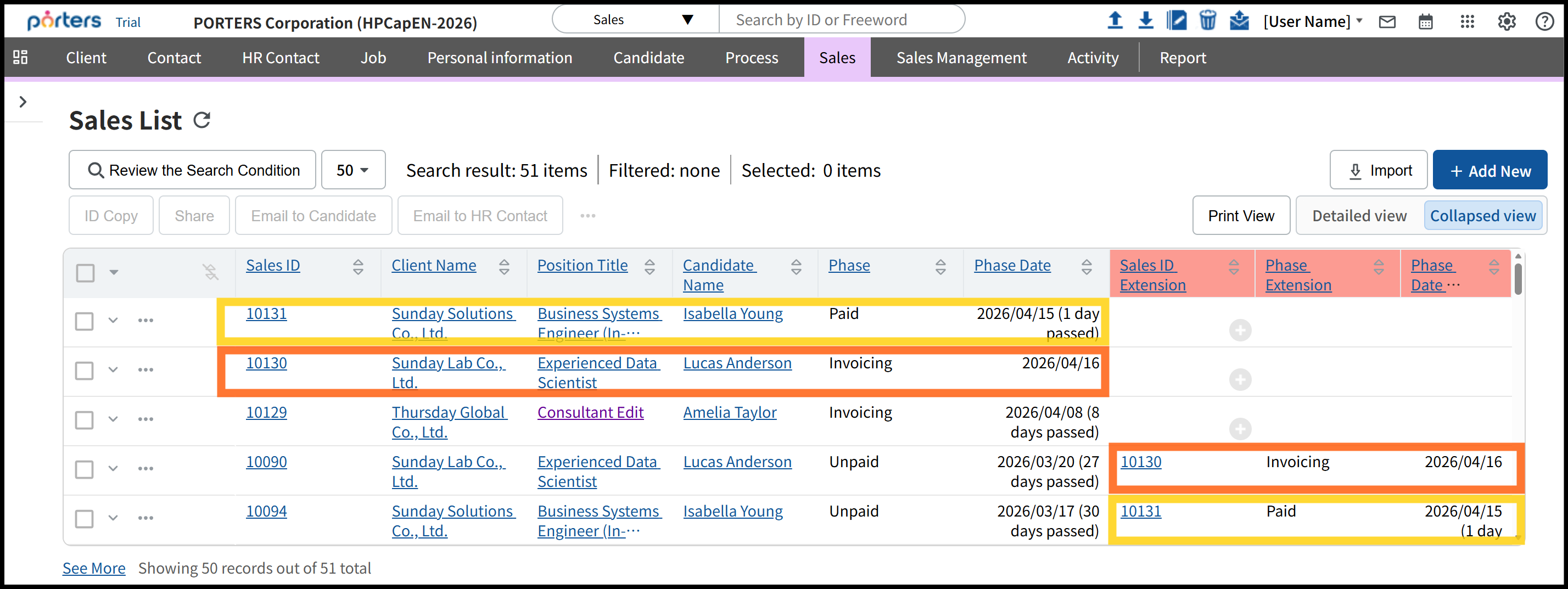Open the settings gear icon

point(1507,22)
